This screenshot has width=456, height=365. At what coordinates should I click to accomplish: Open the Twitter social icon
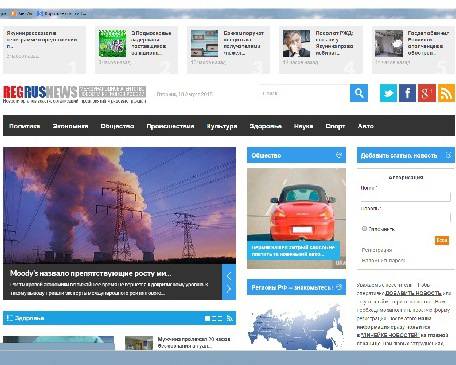(x=388, y=93)
